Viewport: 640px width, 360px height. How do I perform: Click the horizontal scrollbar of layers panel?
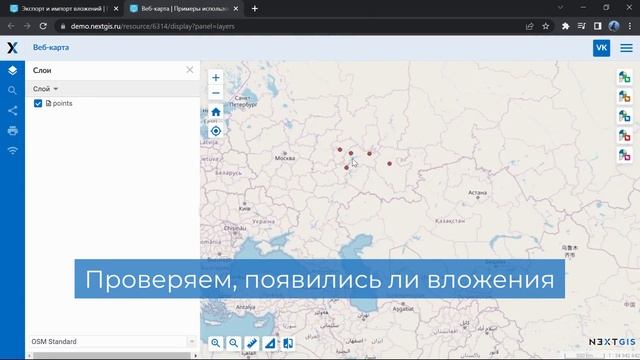point(111,356)
